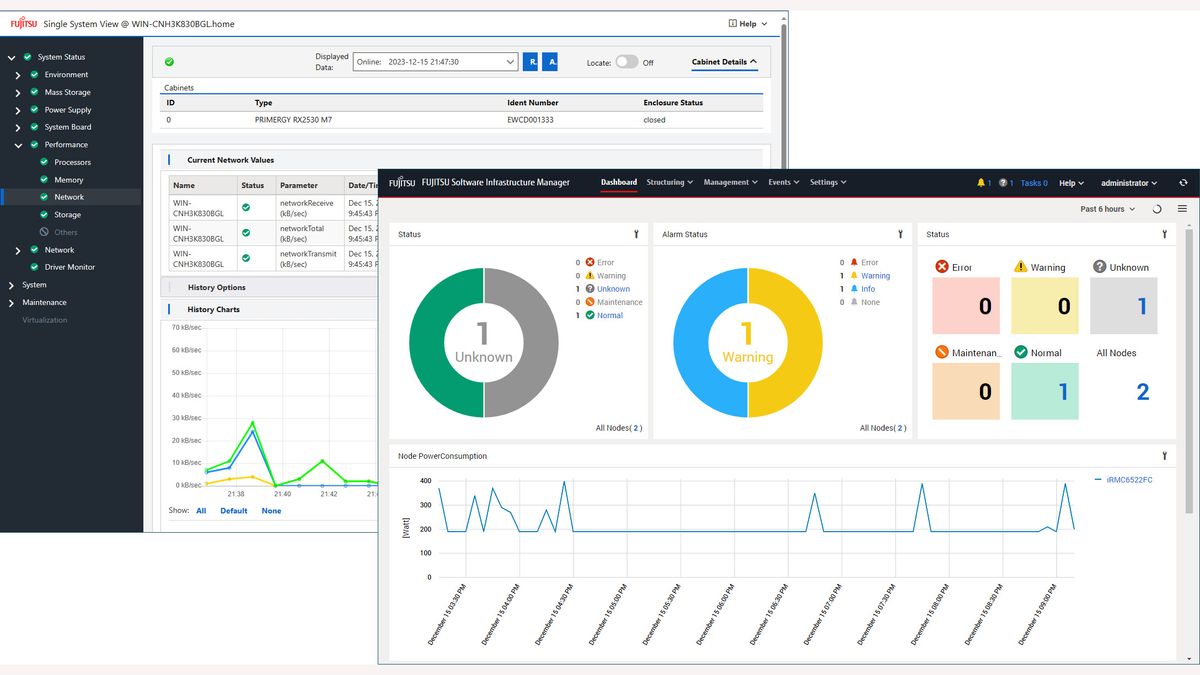Click the gray Unknown tile showing 1
The image size is (1200, 675).
pos(1123,306)
